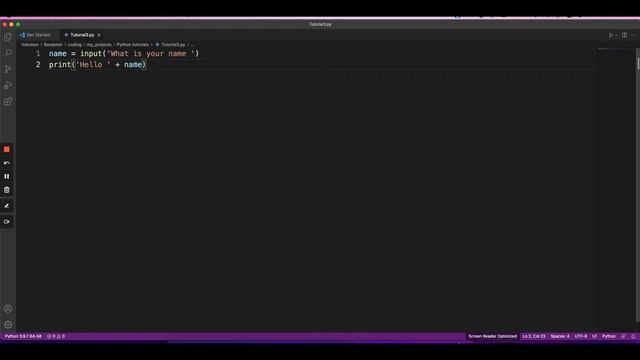Click line number 1 in the gutter
The height and width of the screenshot is (360, 640).
pos(38,53)
